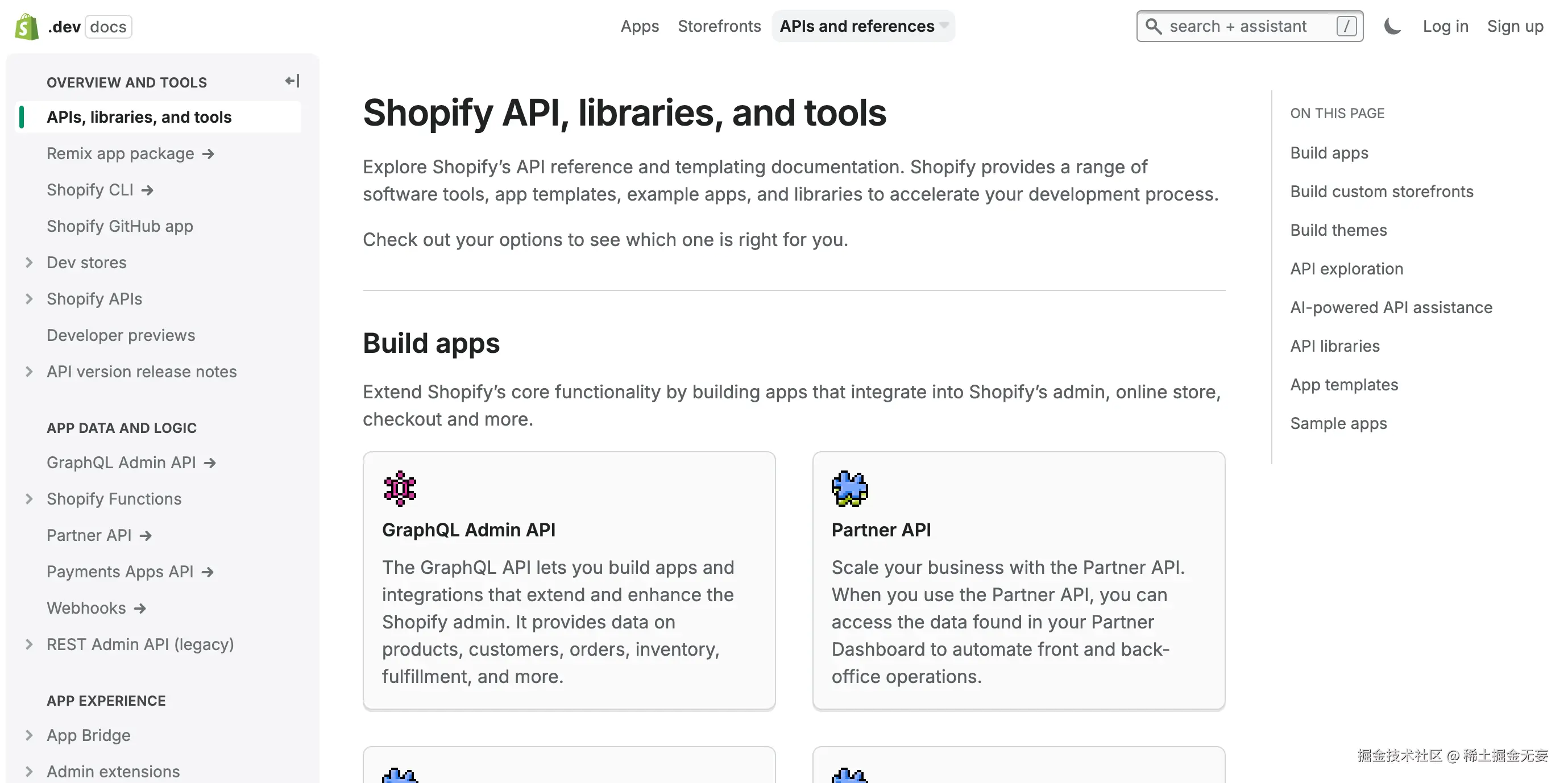Click the GraphQL Admin API card icon
1568x783 pixels.
(x=400, y=488)
